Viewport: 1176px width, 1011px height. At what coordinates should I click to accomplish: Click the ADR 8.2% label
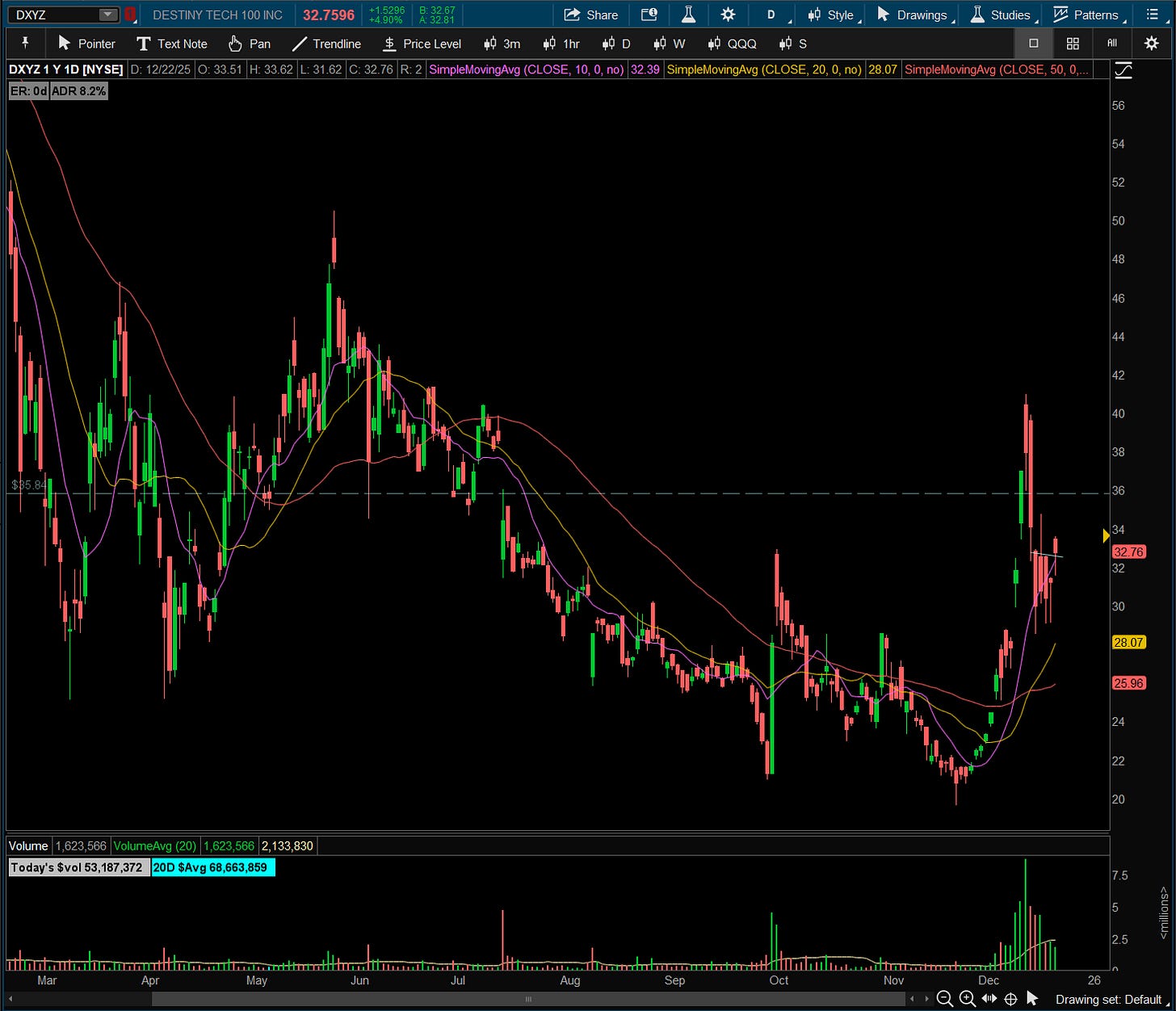pyautogui.click(x=78, y=91)
